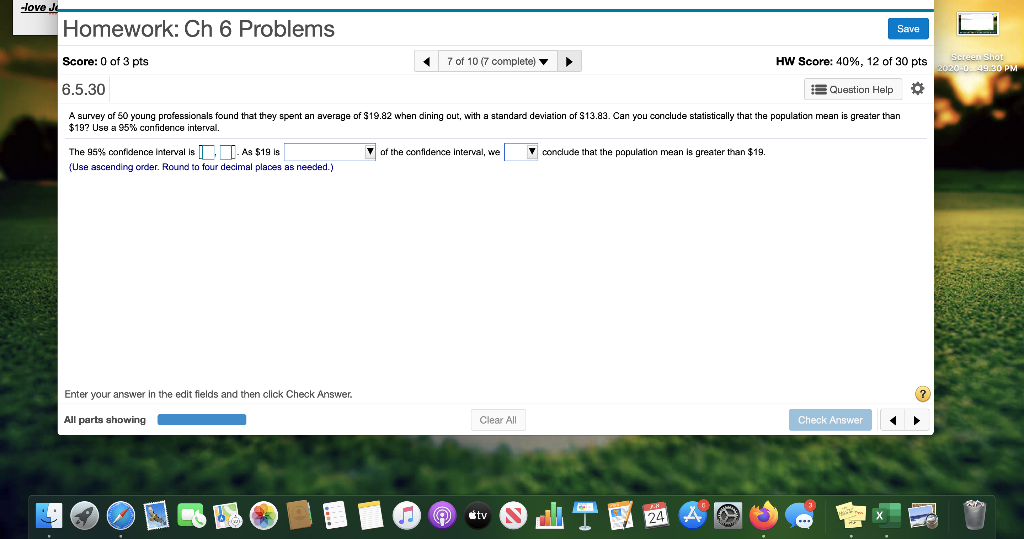Click bottom next arrow beside Check Answer

click(x=916, y=420)
